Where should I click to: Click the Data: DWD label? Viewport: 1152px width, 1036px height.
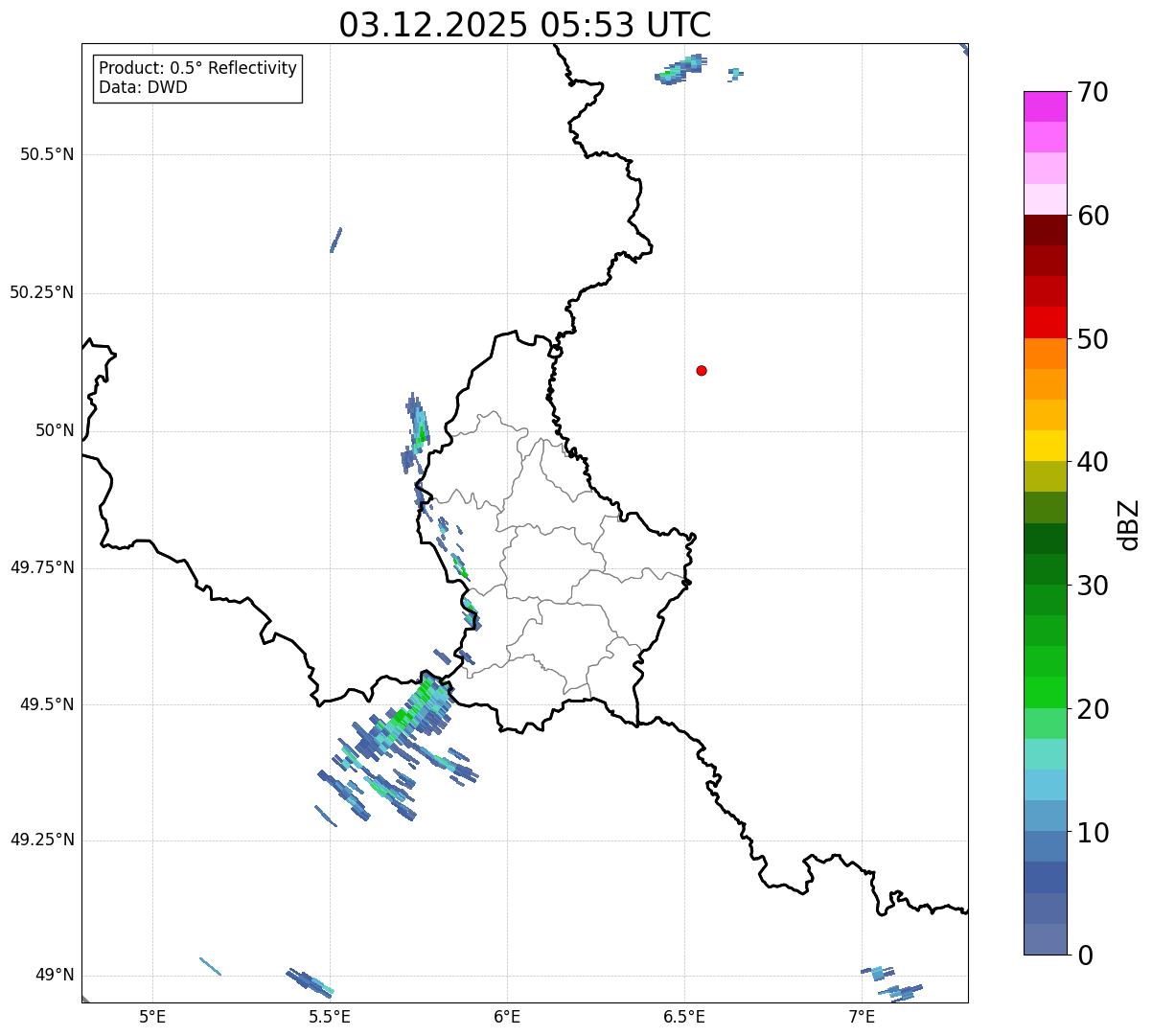pos(143,87)
